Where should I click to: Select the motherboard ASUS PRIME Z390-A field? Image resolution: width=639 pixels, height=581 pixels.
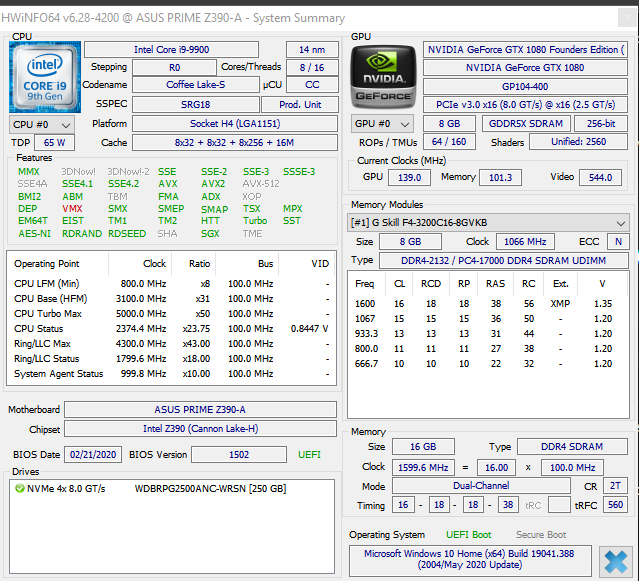pos(201,410)
